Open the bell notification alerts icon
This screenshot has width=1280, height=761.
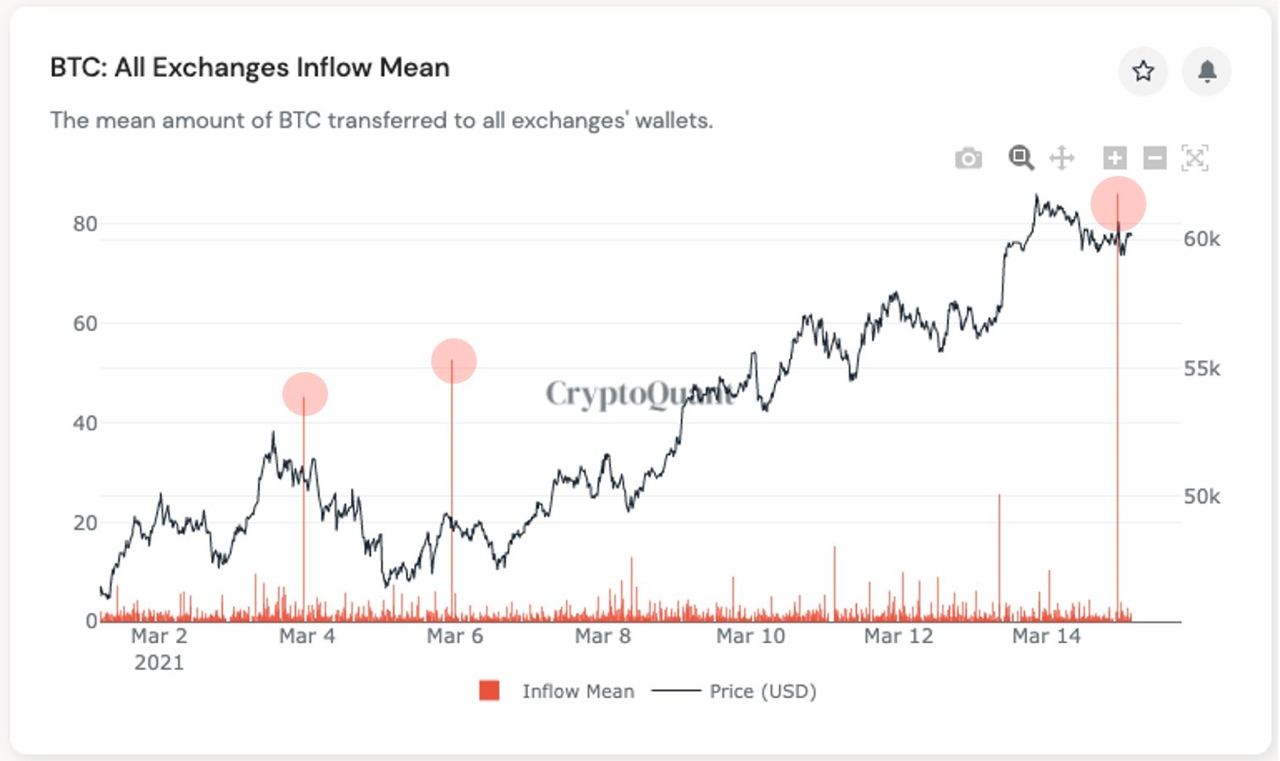click(1206, 71)
